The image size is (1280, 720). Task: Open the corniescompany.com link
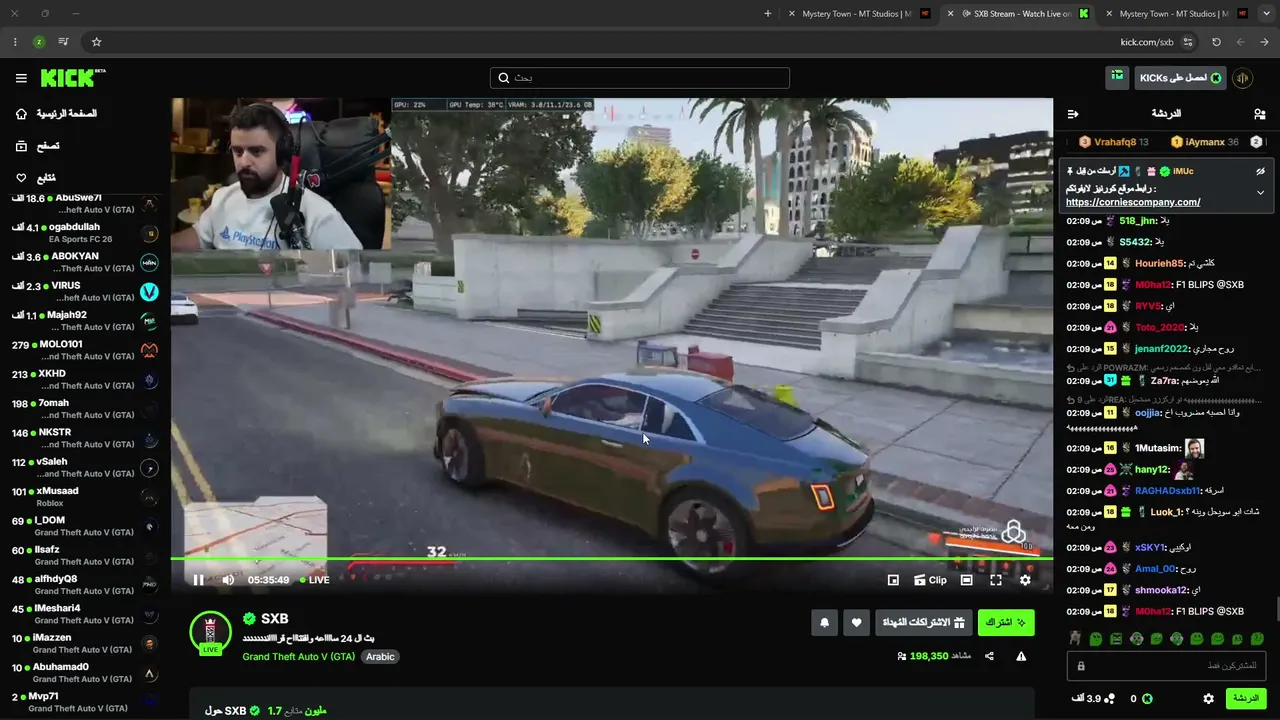(x=1133, y=202)
